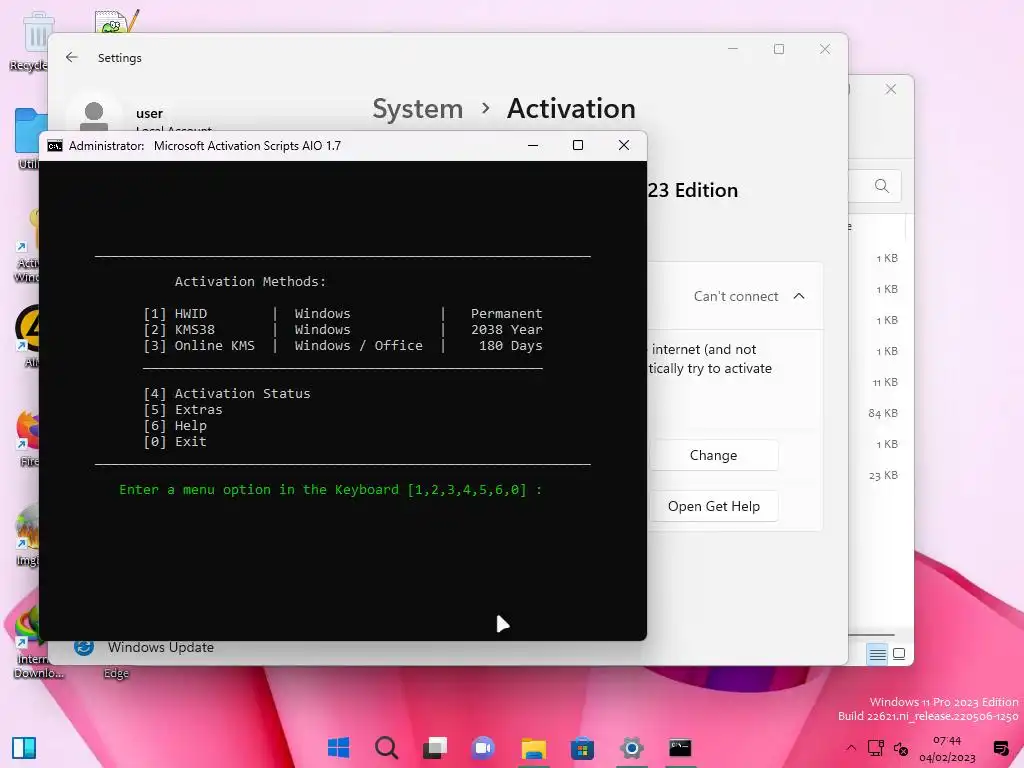The image size is (1024, 768).
Task: Open File Explorer from the taskbar
Action: [534, 748]
